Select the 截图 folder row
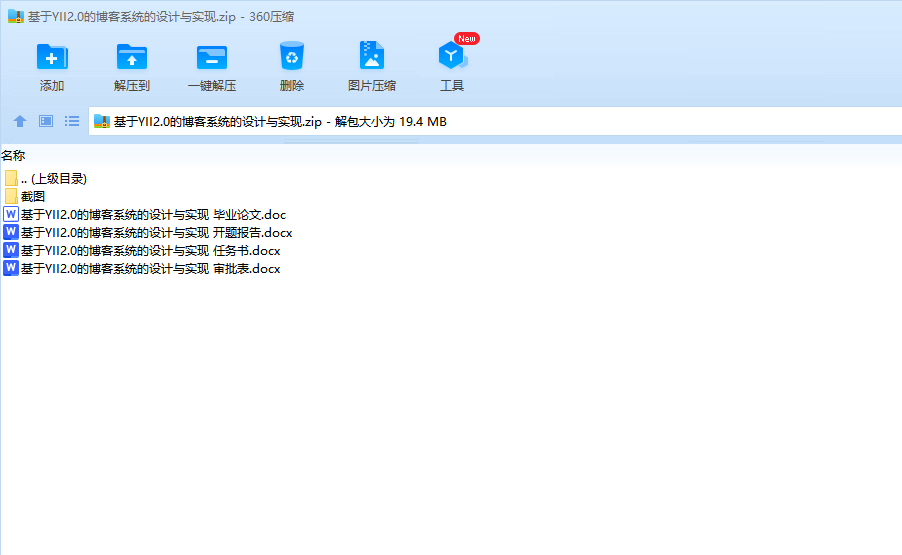The image size is (902, 555). pyautogui.click(x=24, y=196)
